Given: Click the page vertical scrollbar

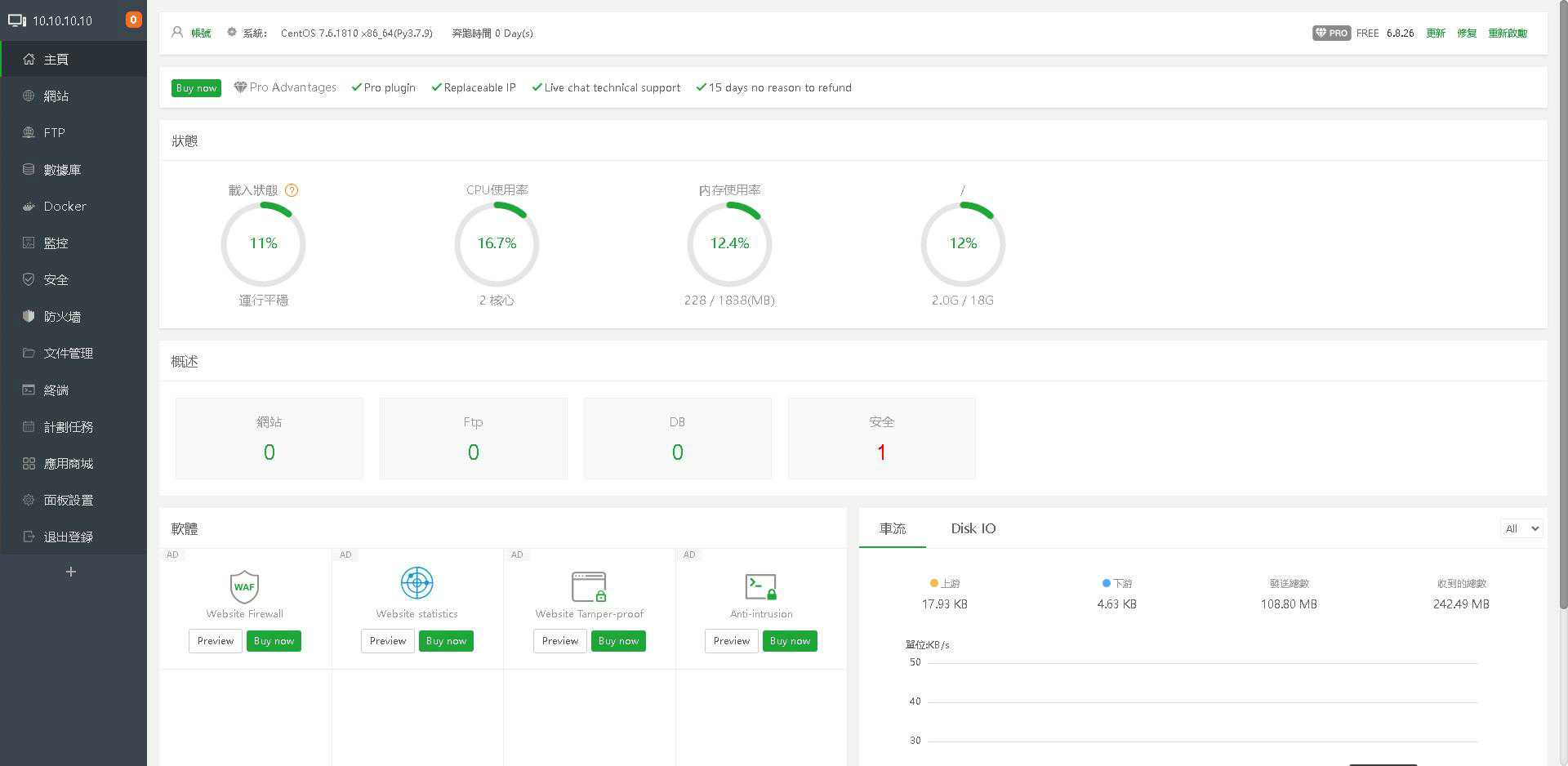Looking at the screenshot, I should (1563, 304).
